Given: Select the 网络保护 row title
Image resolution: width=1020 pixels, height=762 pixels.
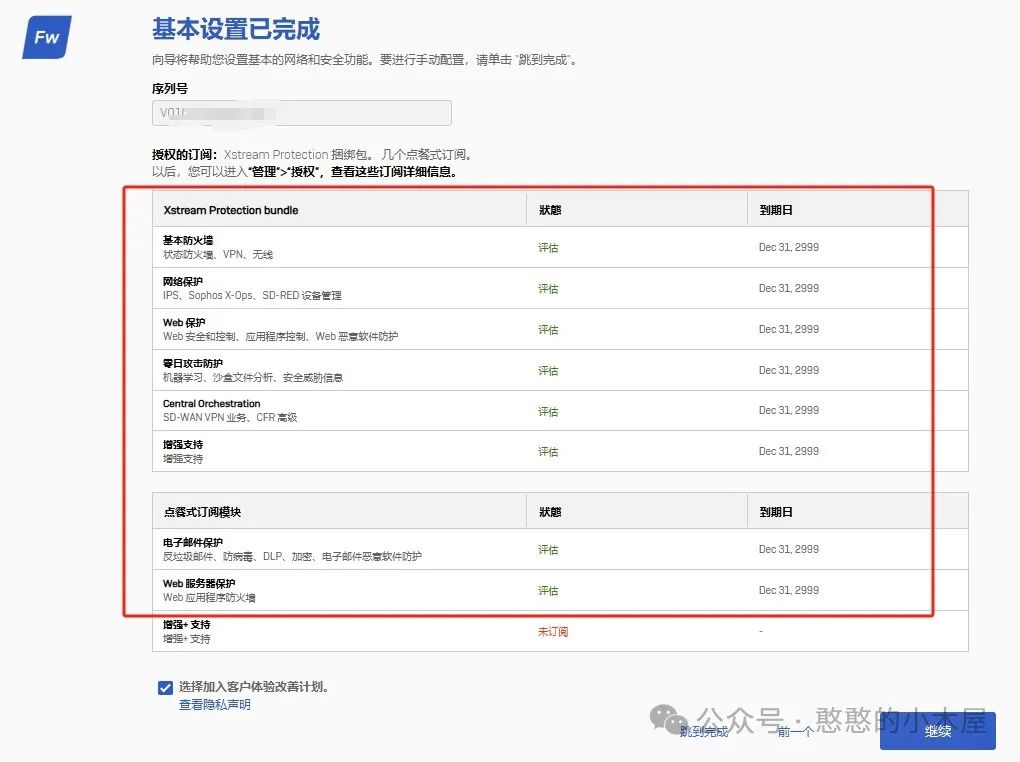Looking at the screenshot, I should pos(183,281).
